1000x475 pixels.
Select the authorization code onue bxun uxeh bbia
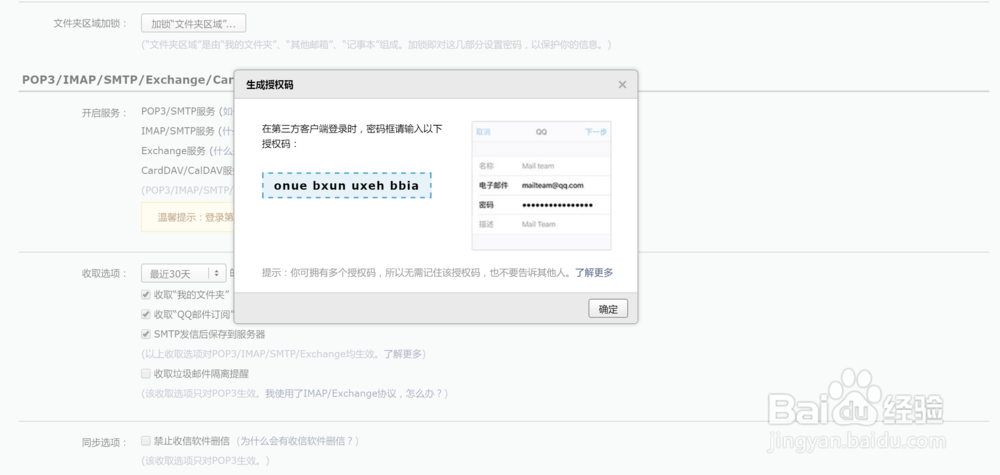346,186
